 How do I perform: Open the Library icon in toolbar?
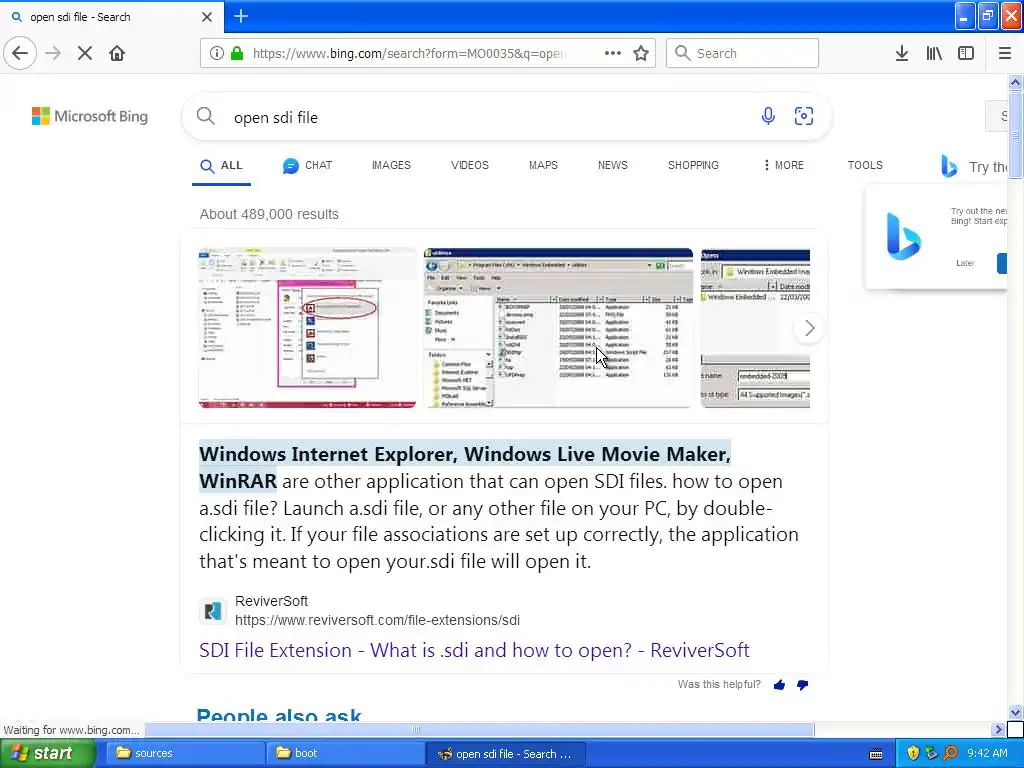pos(934,54)
